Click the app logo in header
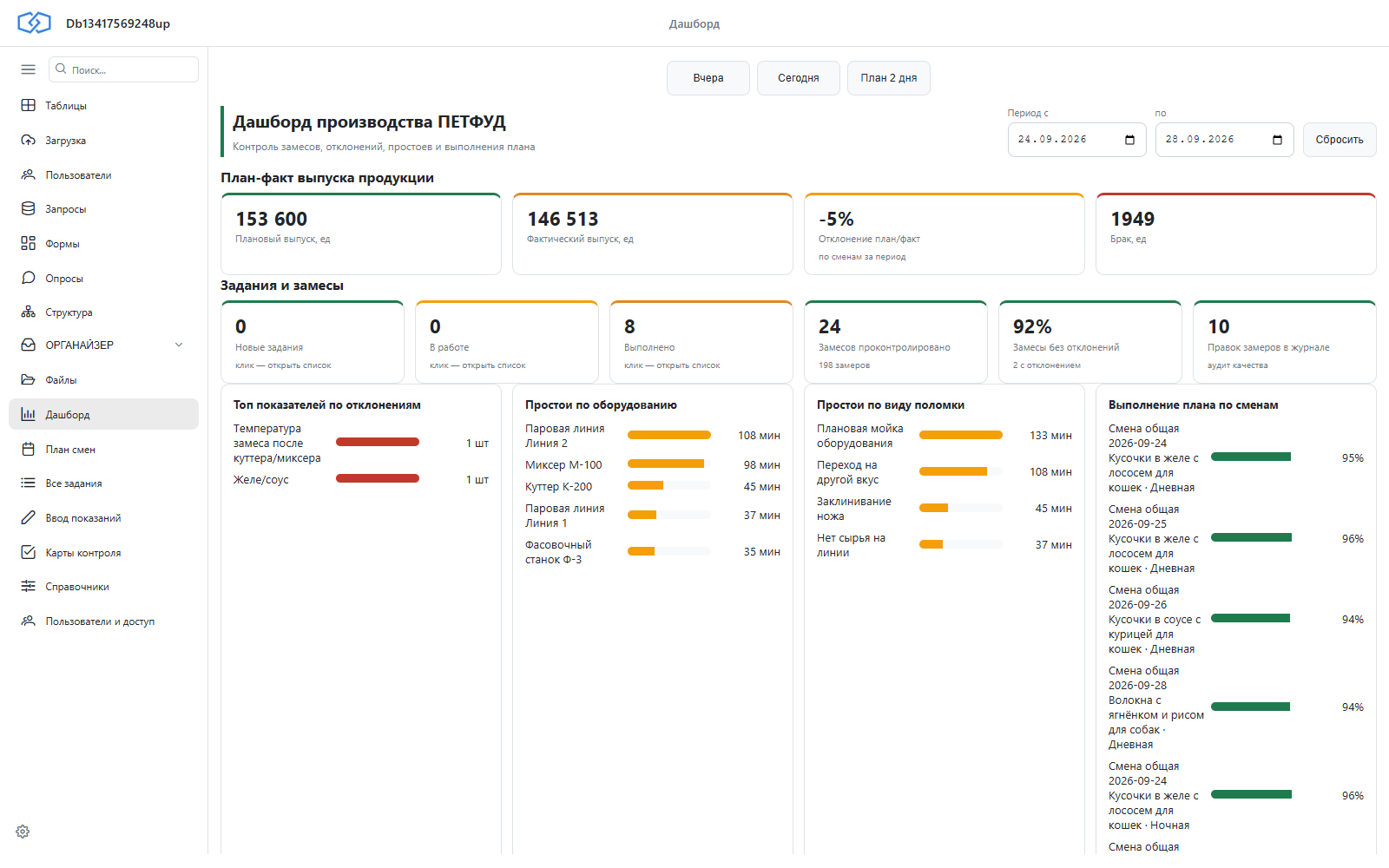Viewport: 1389px width, 868px height. [34, 23]
